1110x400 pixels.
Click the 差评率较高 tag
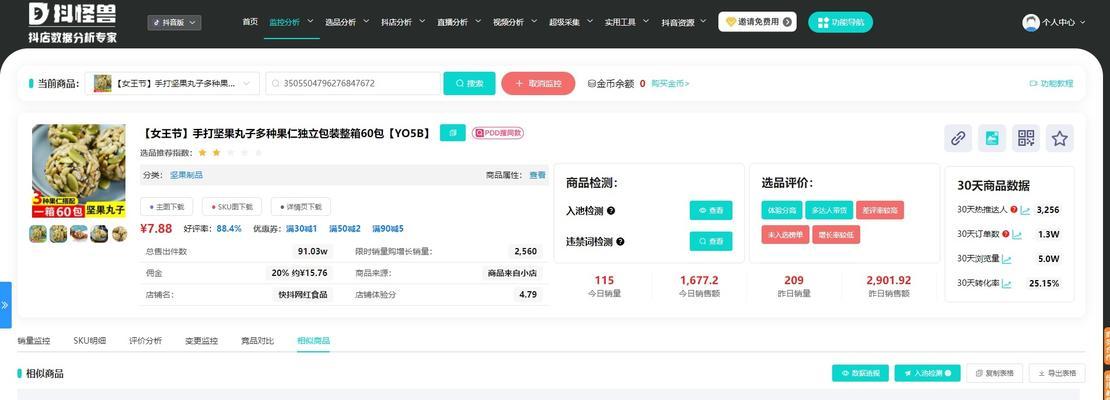879,210
